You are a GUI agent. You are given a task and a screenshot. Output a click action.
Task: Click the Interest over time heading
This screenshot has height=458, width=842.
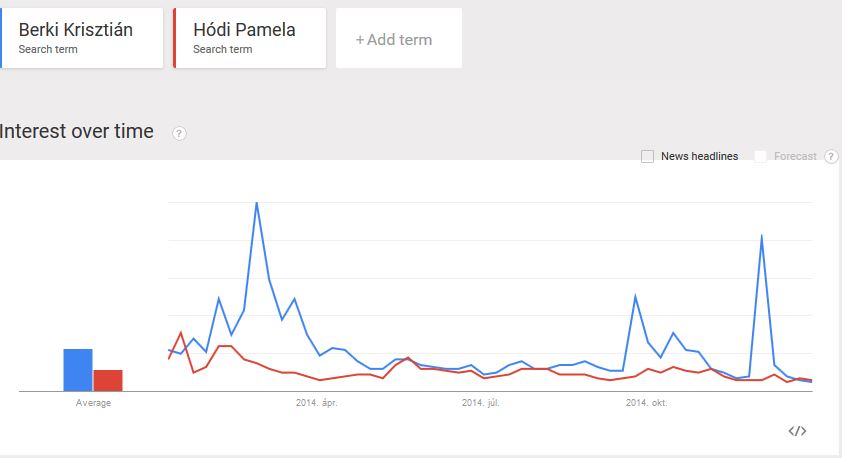coord(78,131)
